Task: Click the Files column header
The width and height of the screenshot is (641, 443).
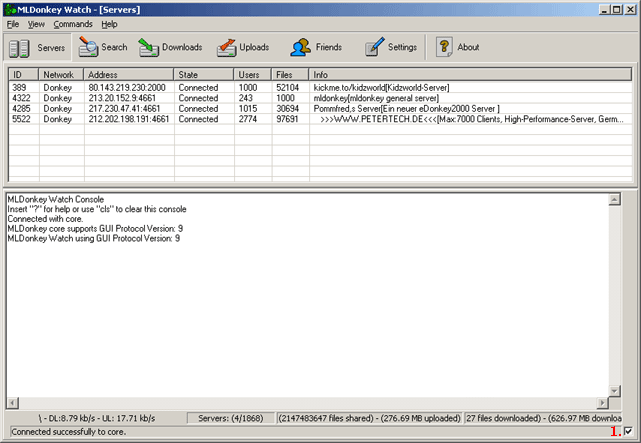Action: 289,75
